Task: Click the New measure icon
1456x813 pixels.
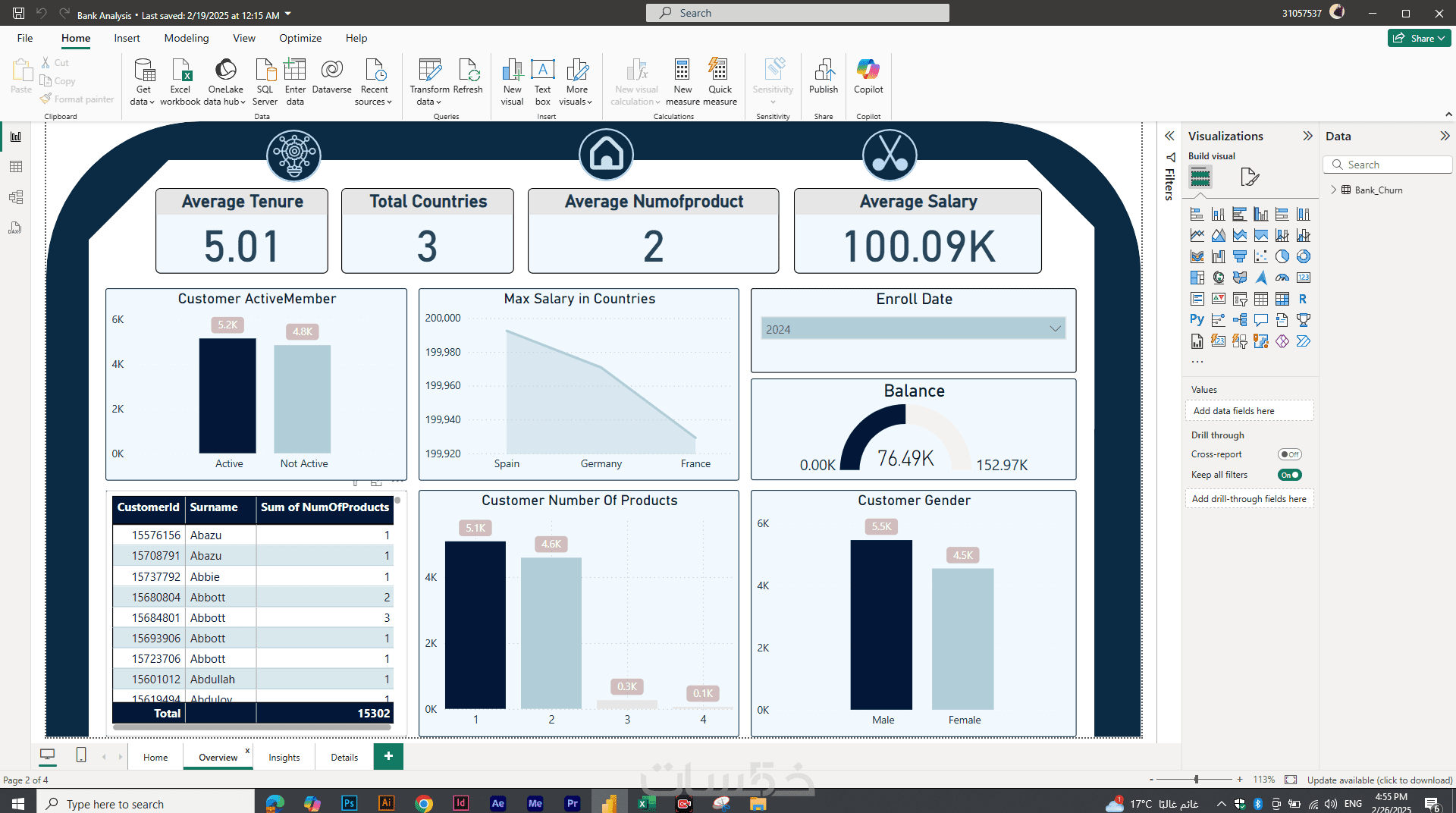Action: 682,81
